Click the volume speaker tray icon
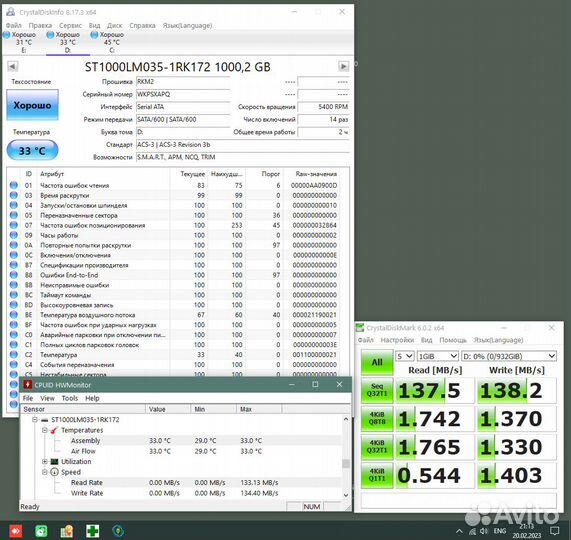Image resolution: width=571 pixels, height=540 pixels. (484, 531)
